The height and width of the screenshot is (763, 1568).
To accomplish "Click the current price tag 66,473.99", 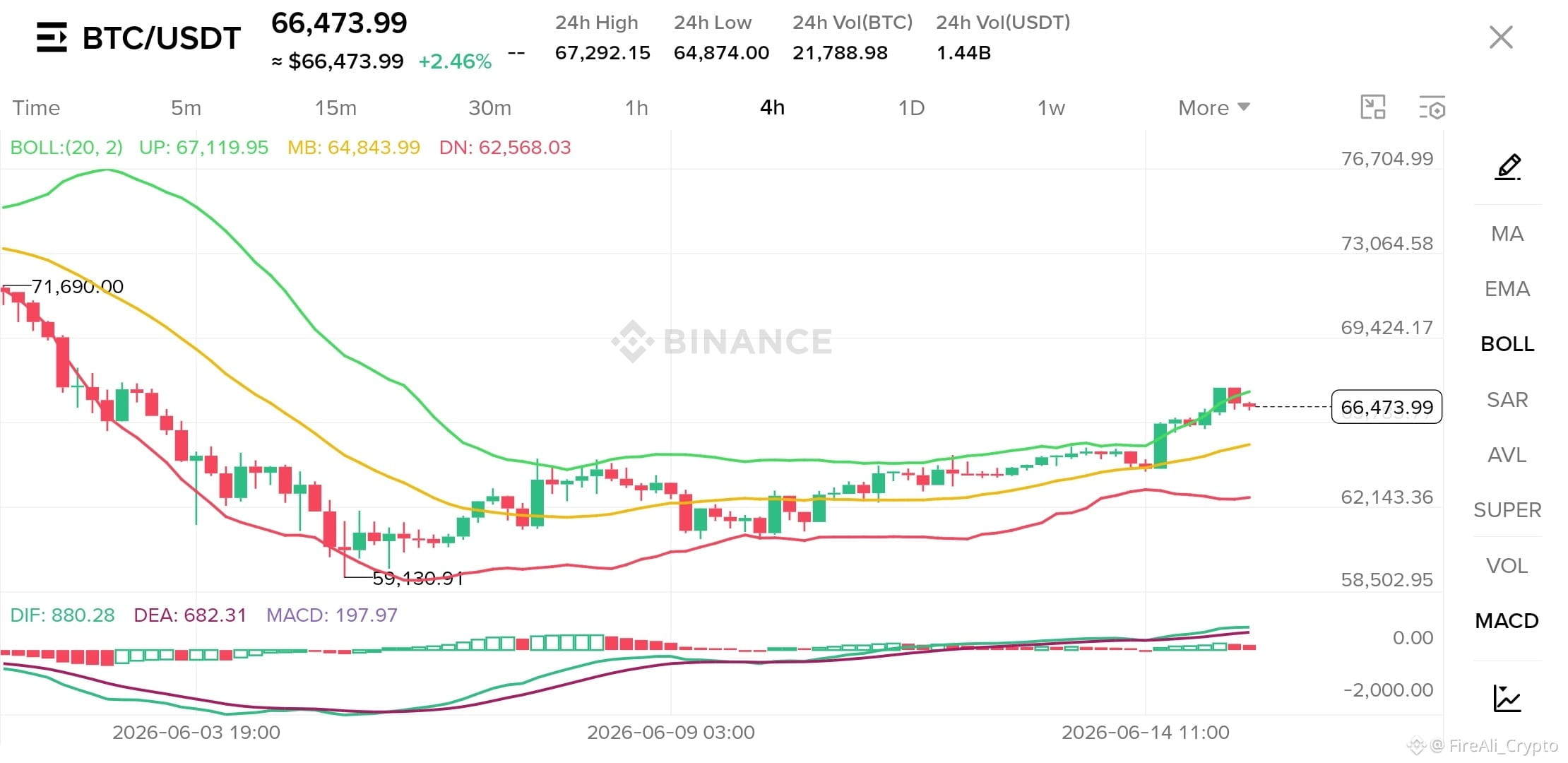I will tap(1386, 407).
